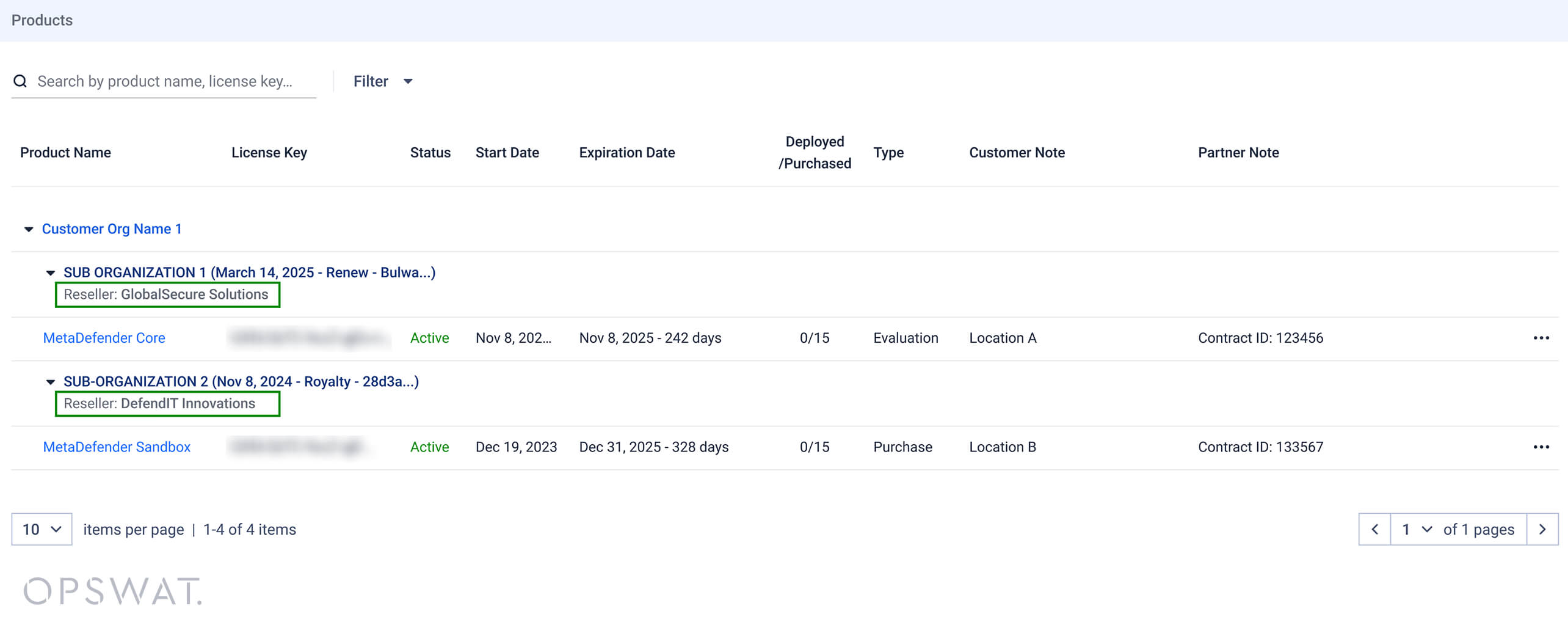The height and width of the screenshot is (636, 1568).
Task: Click the search magnifier icon
Action: click(20, 81)
